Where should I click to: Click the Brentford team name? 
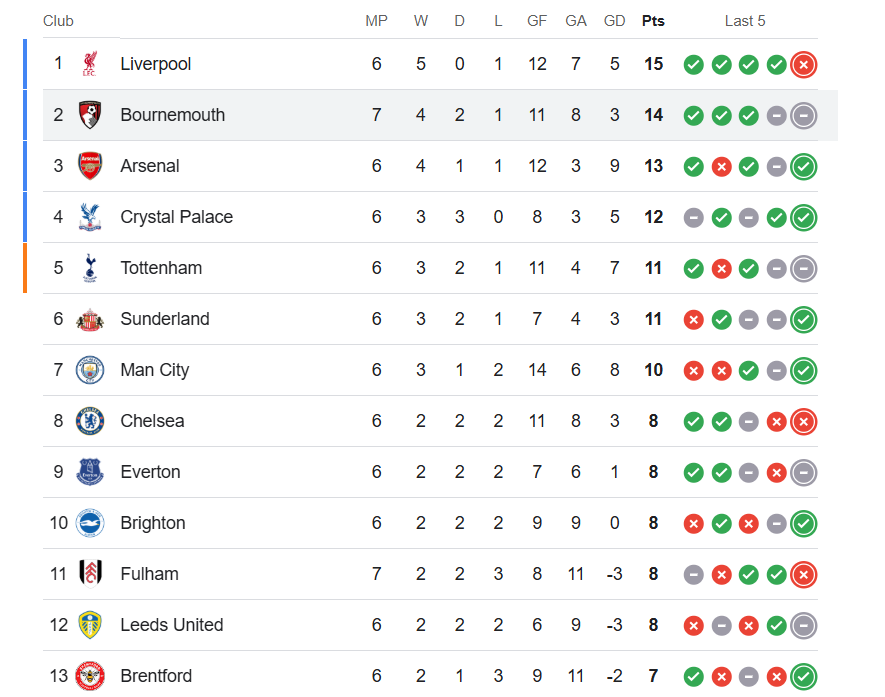[156, 676]
